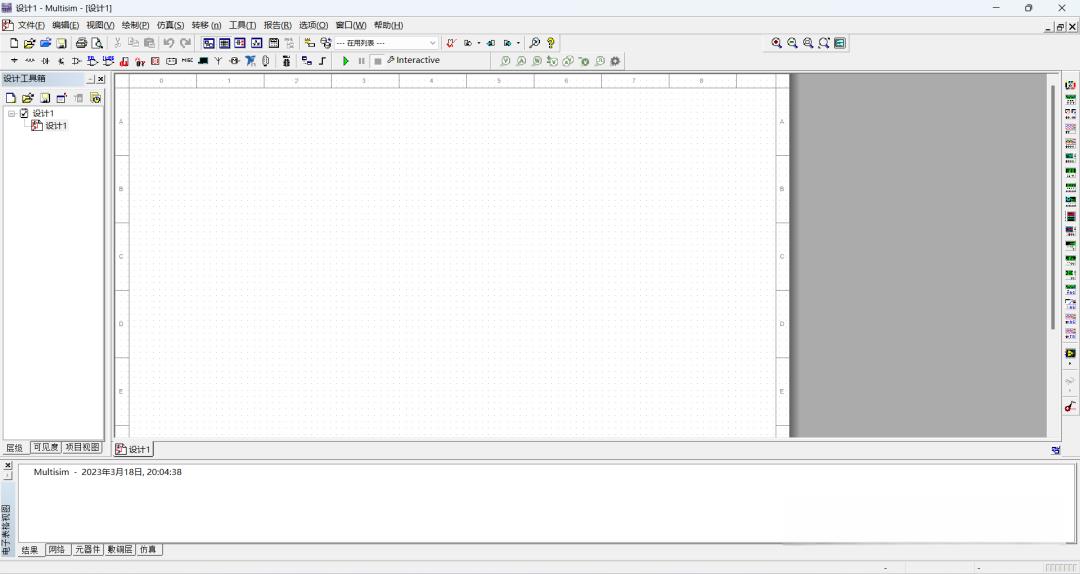The width and height of the screenshot is (1080, 574).
Task: Toggle the spreadsheet view panel
Action: (x=225, y=43)
